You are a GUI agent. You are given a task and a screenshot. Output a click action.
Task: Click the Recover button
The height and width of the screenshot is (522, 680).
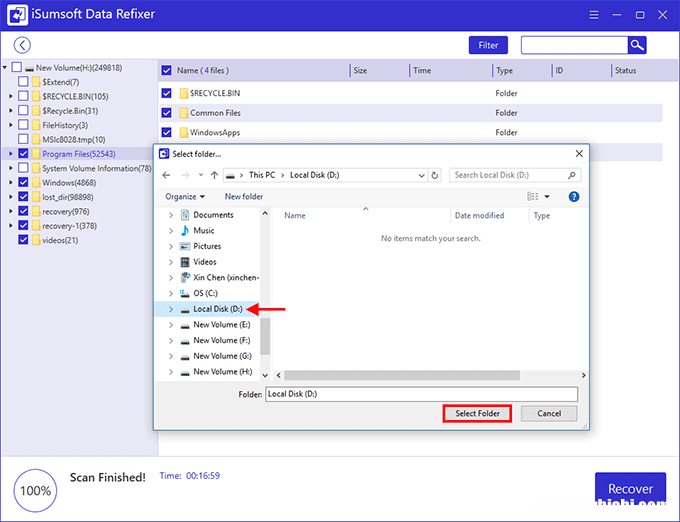pyautogui.click(x=630, y=489)
